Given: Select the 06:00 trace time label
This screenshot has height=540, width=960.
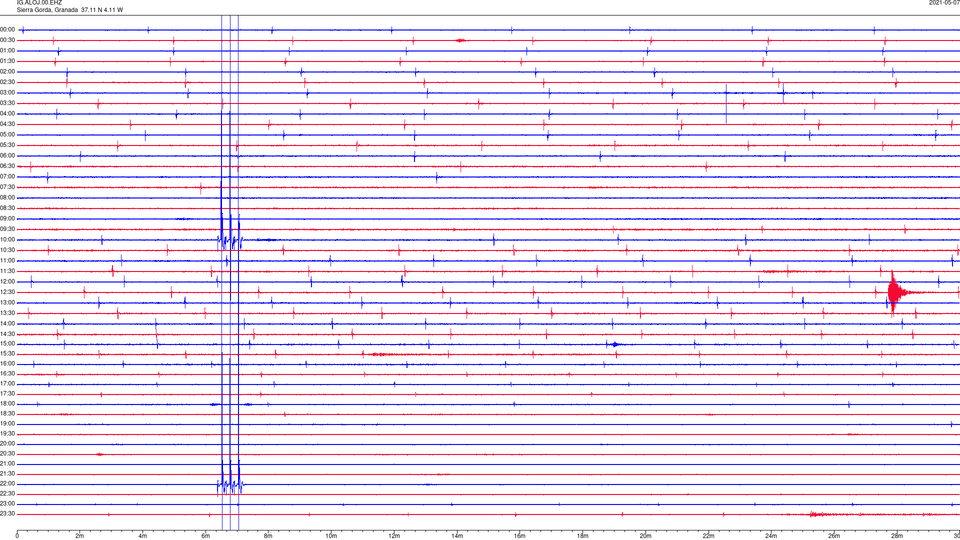Looking at the screenshot, I should pyautogui.click(x=8, y=156).
